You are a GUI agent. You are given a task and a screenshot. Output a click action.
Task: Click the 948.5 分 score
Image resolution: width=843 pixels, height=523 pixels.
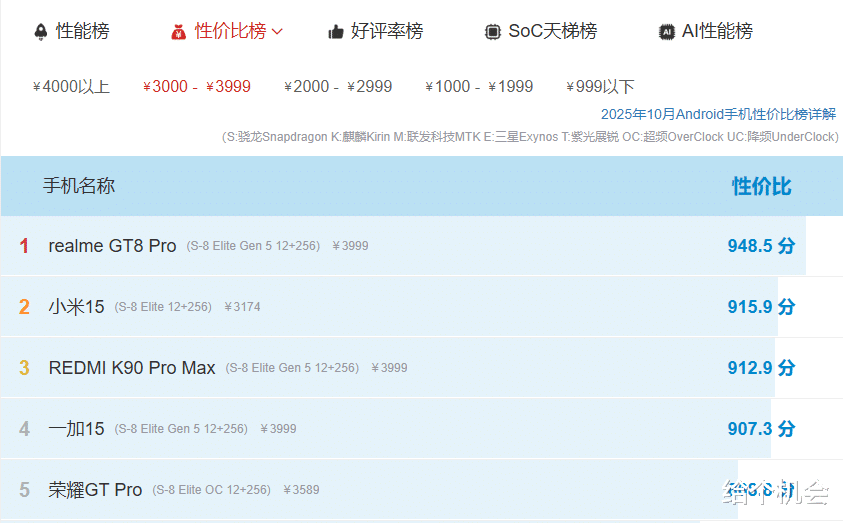[761, 246]
